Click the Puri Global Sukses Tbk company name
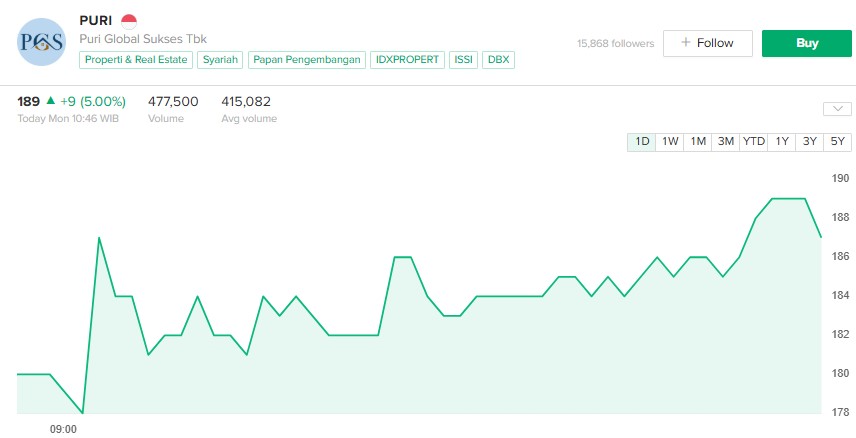The height and width of the screenshot is (438, 856). pos(143,39)
